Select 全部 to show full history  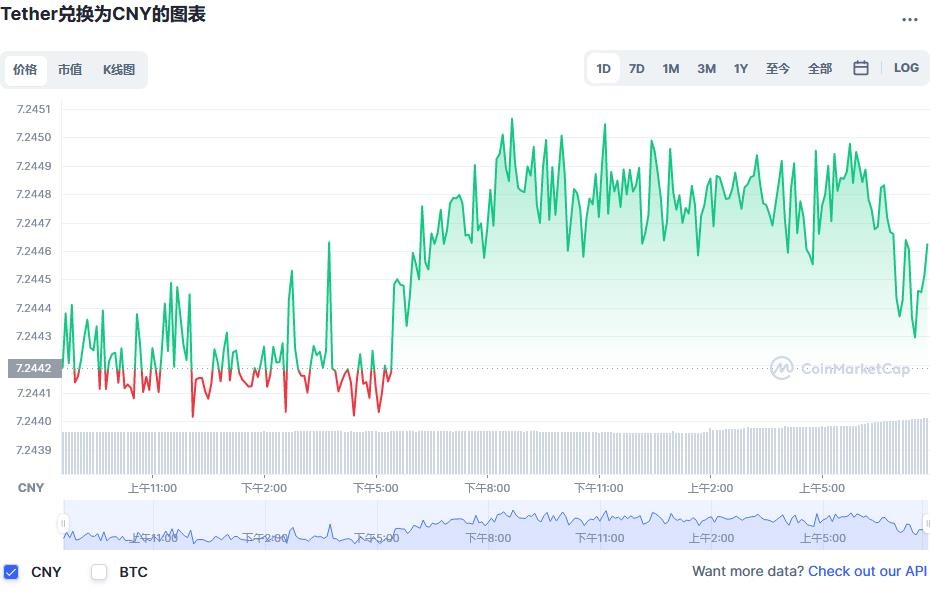(x=820, y=68)
